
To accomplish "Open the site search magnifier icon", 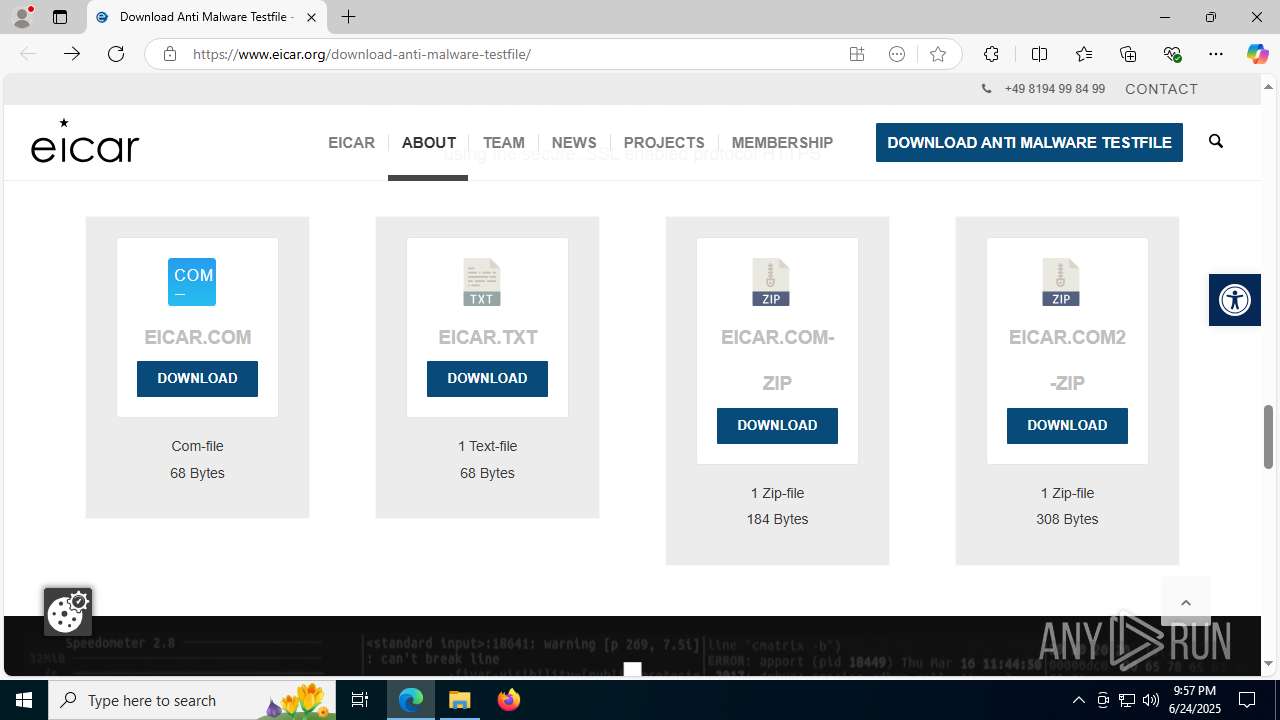I will [1216, 141].
